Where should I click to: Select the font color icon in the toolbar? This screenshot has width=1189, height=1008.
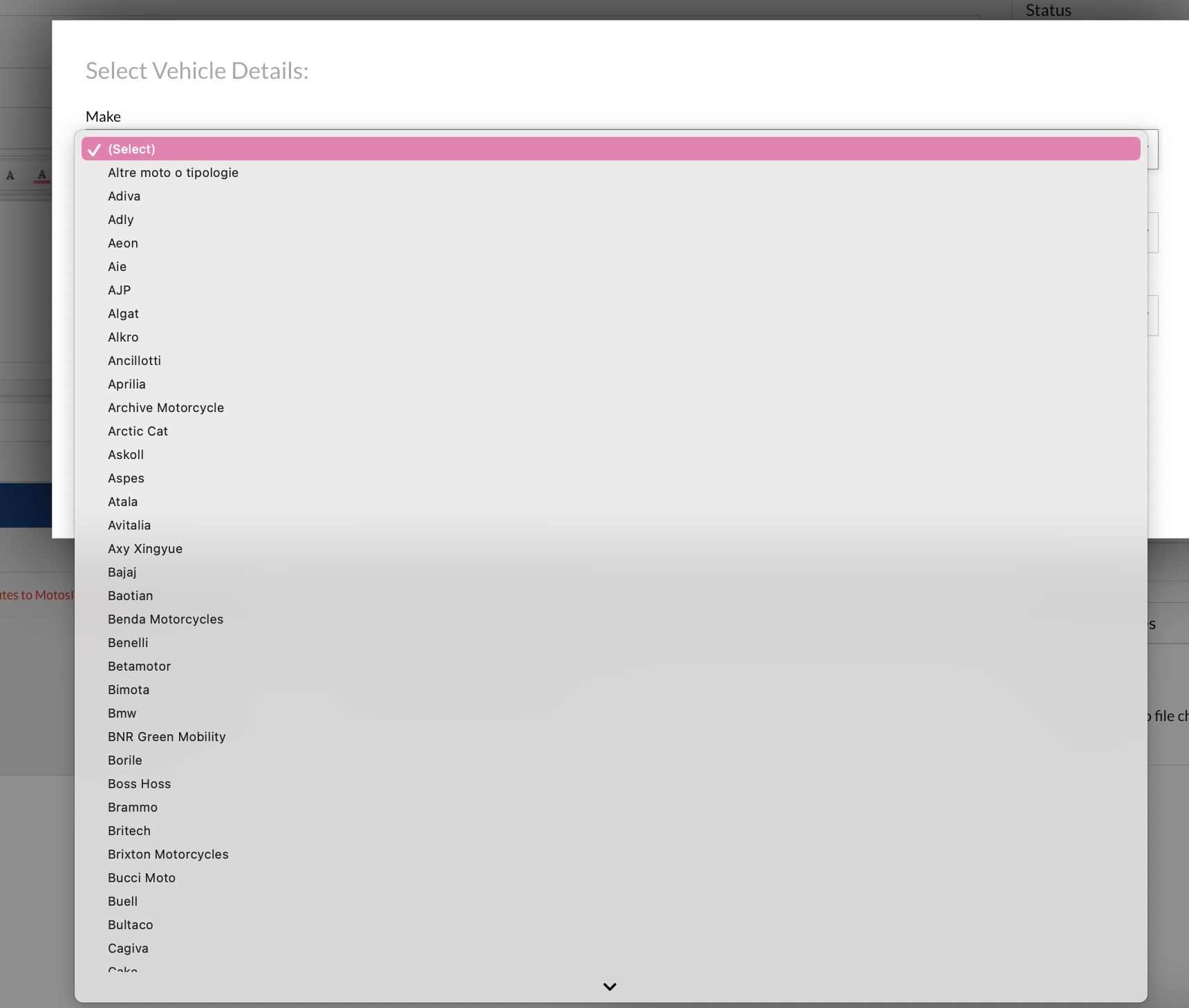click(9, 175)
